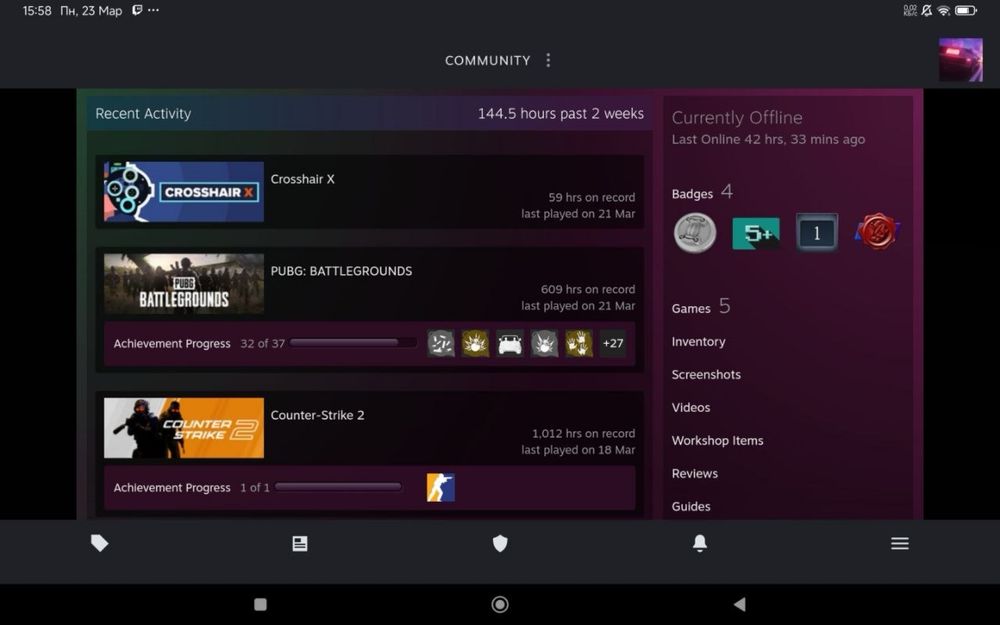Open the Steam Guard shield icon
Viewport: 1000px width, 625px height.
tap(500, 543)
